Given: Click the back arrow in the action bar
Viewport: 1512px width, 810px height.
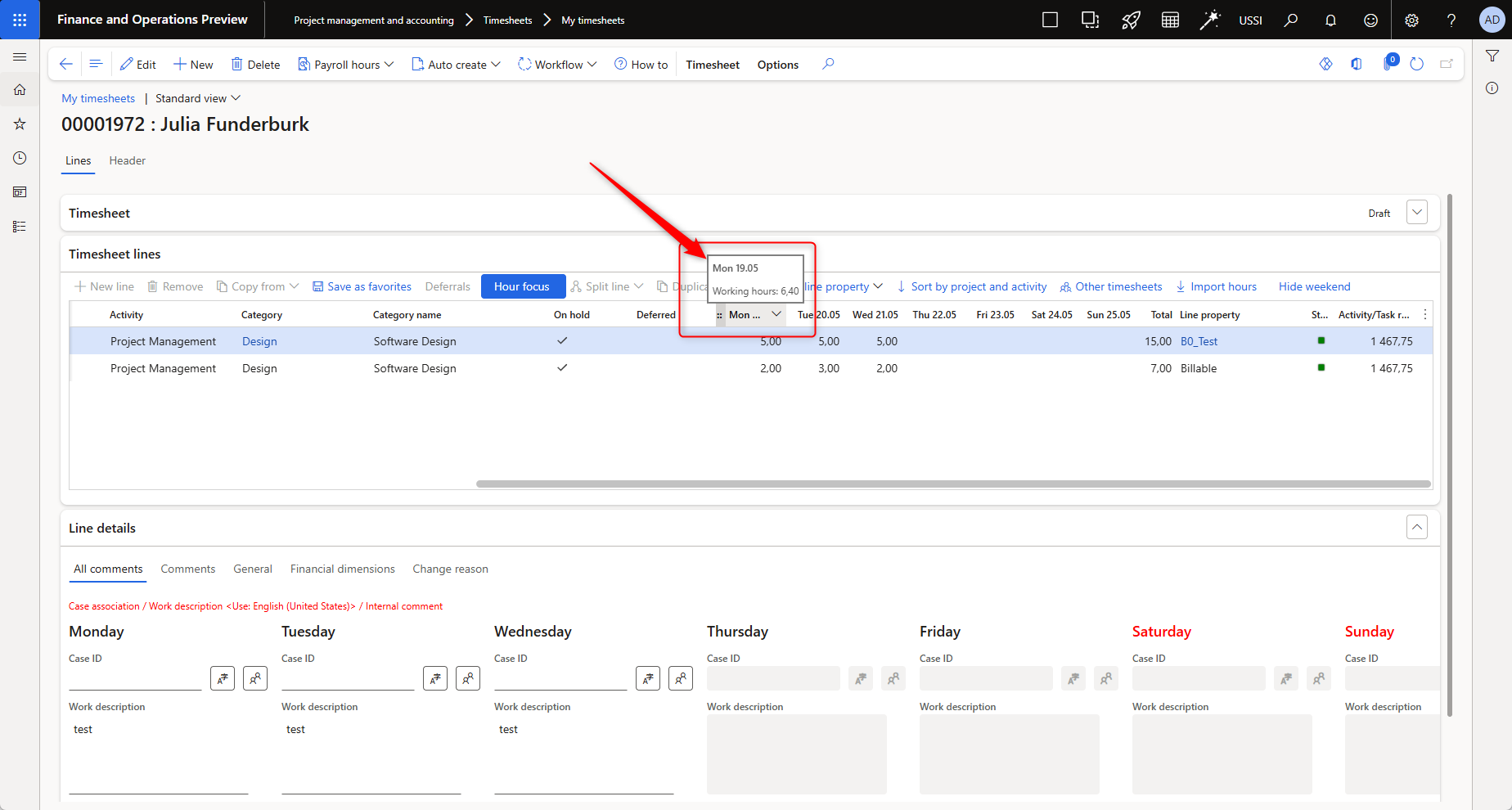Looking at the screenshot, I should (x=66, y=64).
